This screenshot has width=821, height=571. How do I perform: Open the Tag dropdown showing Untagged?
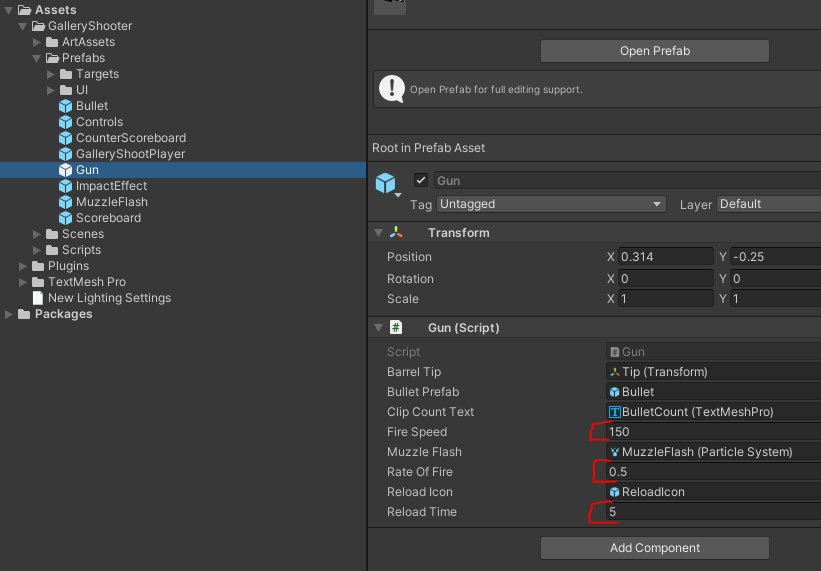coord(551,204)
